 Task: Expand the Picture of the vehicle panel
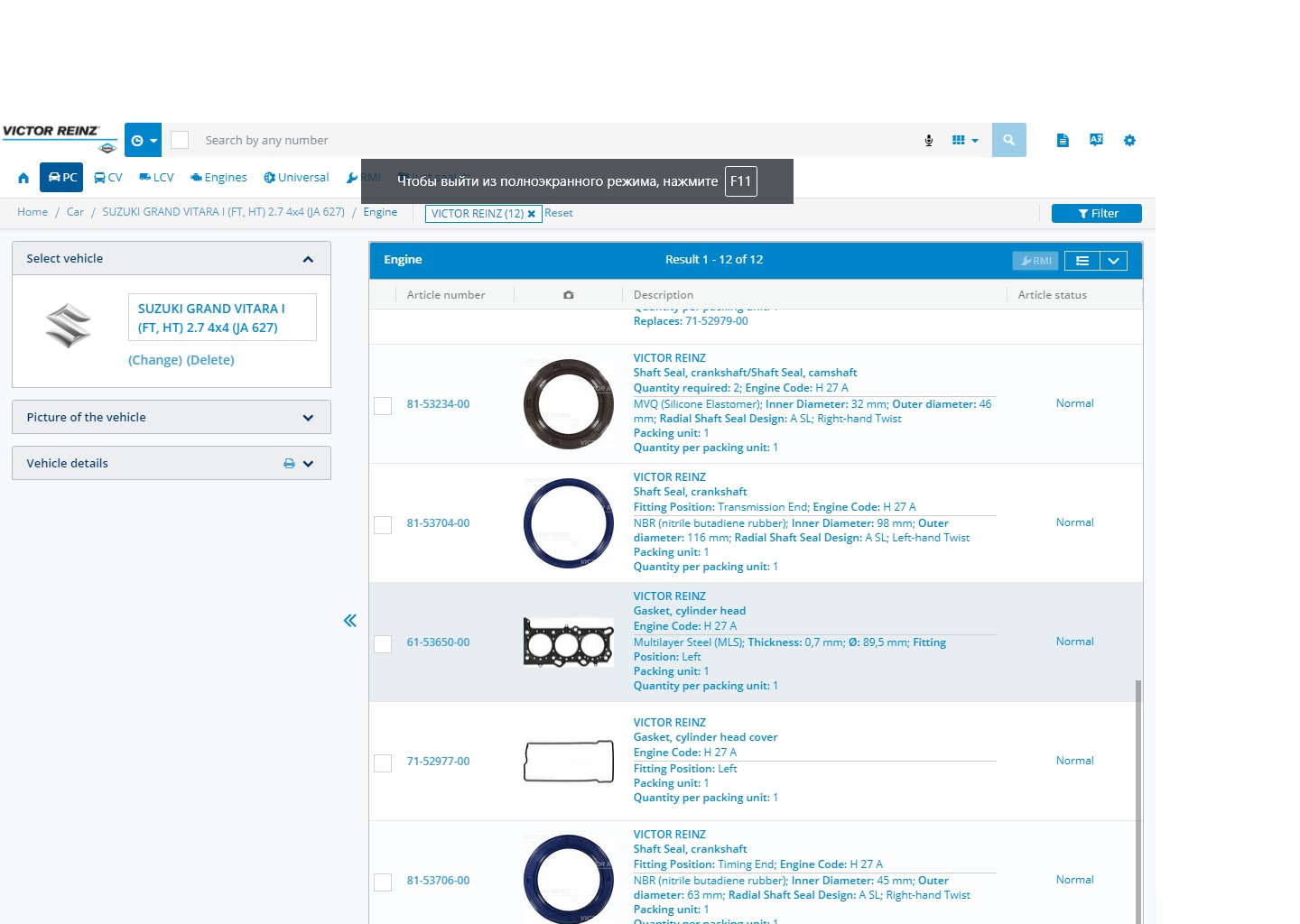pos(308,418)
